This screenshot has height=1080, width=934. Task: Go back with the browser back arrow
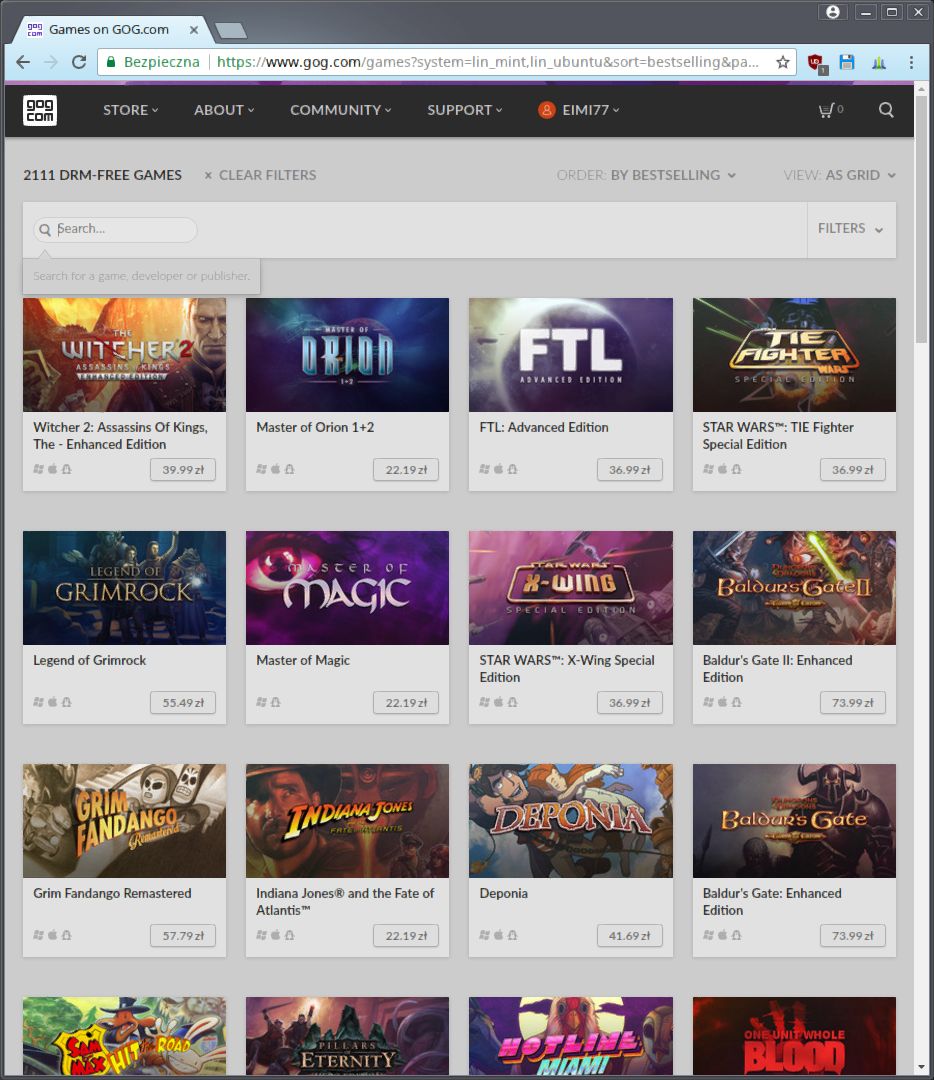pyautogui.click(x=23, y=63)
